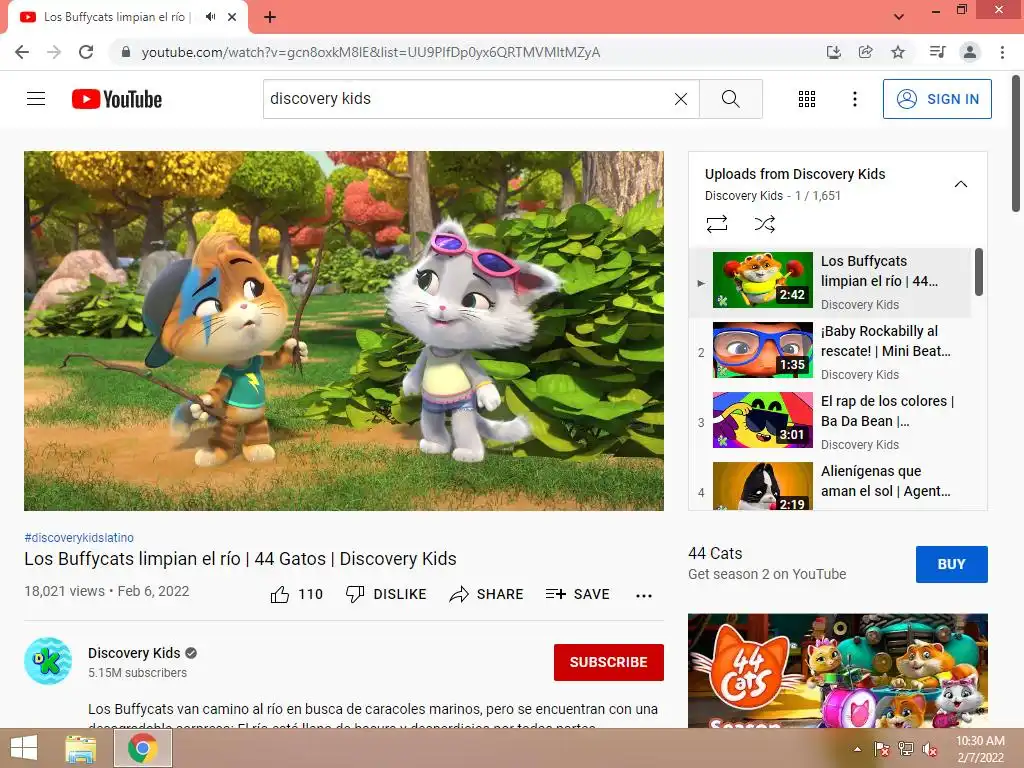Click the BUY button for 44 Cats
The image size is (1024, 768).
pyautogui.click(x=952, y=564)
